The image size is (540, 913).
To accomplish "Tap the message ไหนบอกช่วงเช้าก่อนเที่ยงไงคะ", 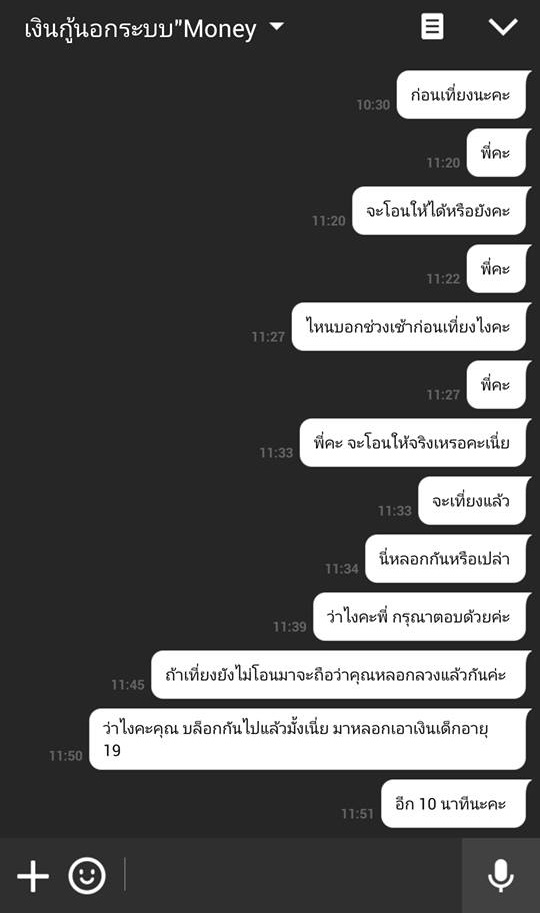I will (x=411, y=327).
